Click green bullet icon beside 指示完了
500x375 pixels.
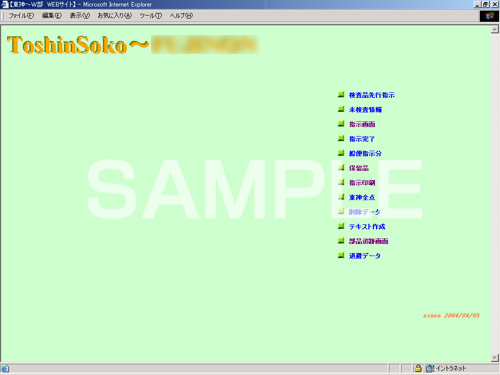(341, 138)
